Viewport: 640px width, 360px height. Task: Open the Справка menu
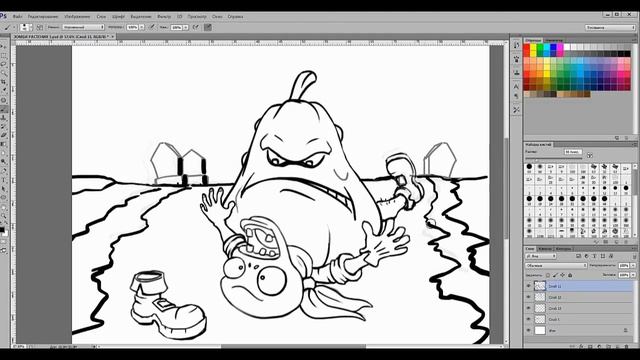coord(235,17)
